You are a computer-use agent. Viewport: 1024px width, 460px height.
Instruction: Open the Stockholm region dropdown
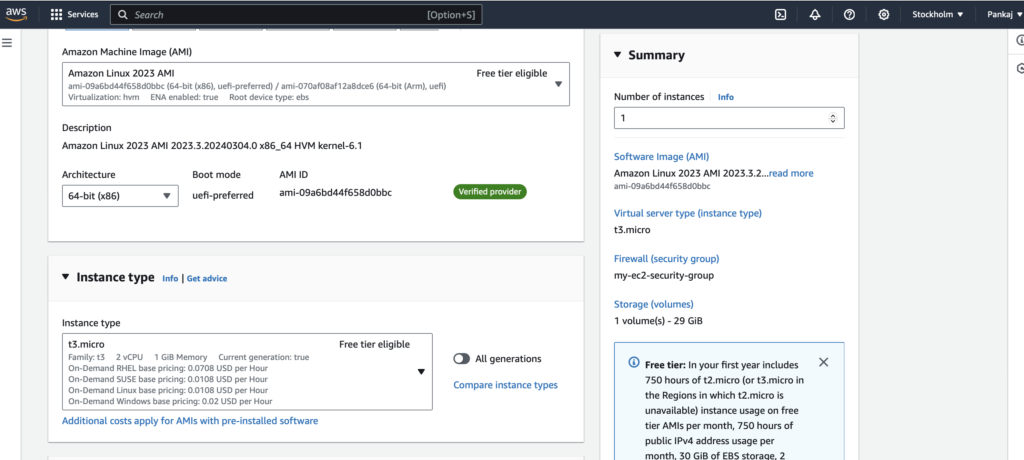tap(937, 14)
